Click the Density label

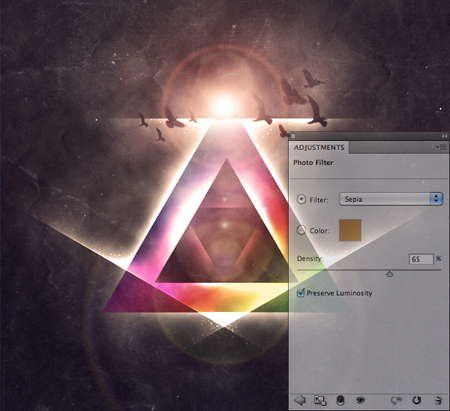[x=309, y=259]
